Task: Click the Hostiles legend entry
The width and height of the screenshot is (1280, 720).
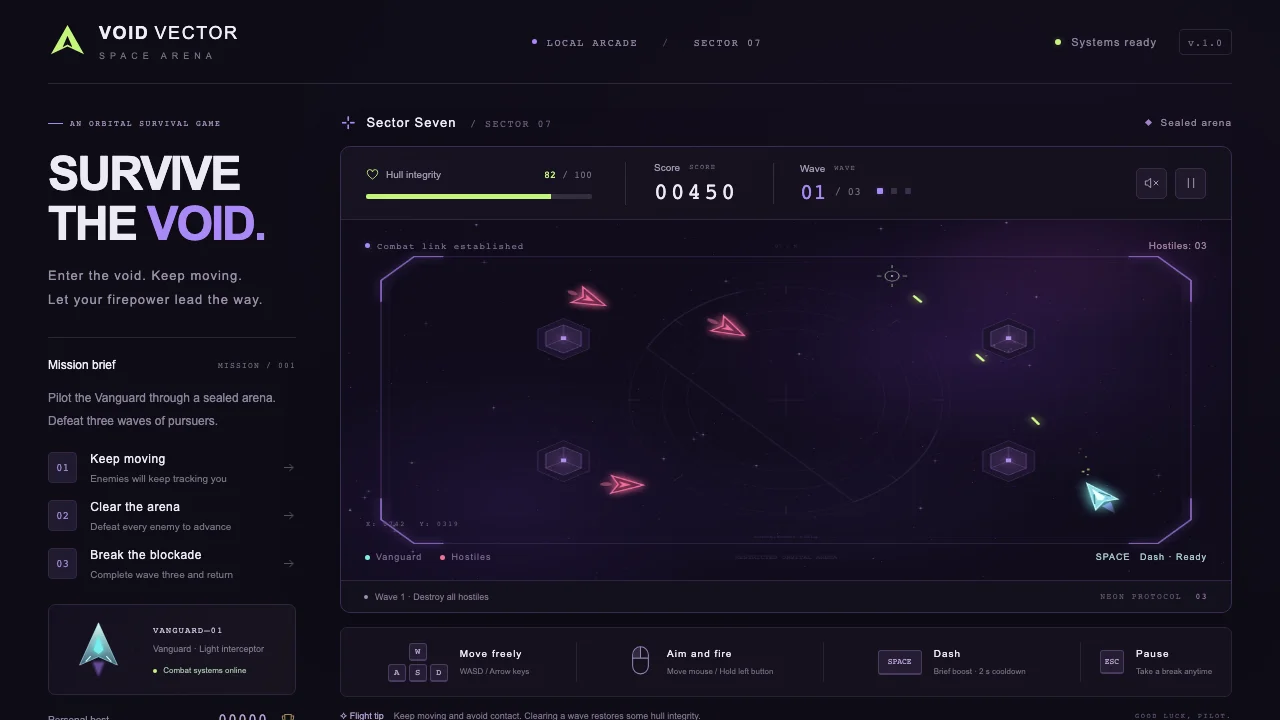Action: 466,557
